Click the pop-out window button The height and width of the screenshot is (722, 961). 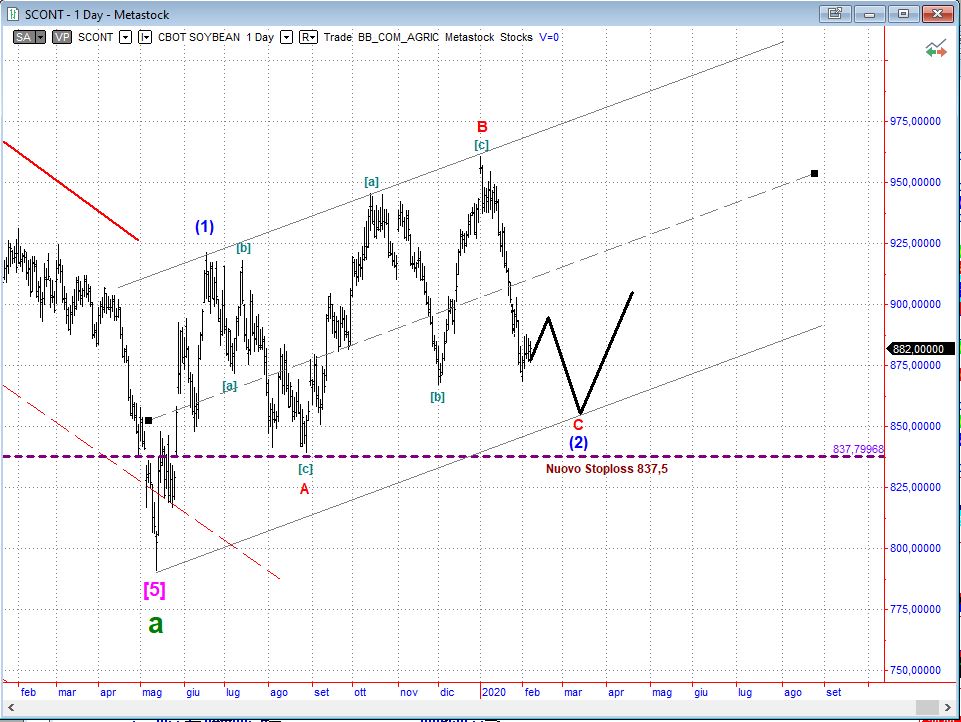pyautogui.click(x=835, y=13)
